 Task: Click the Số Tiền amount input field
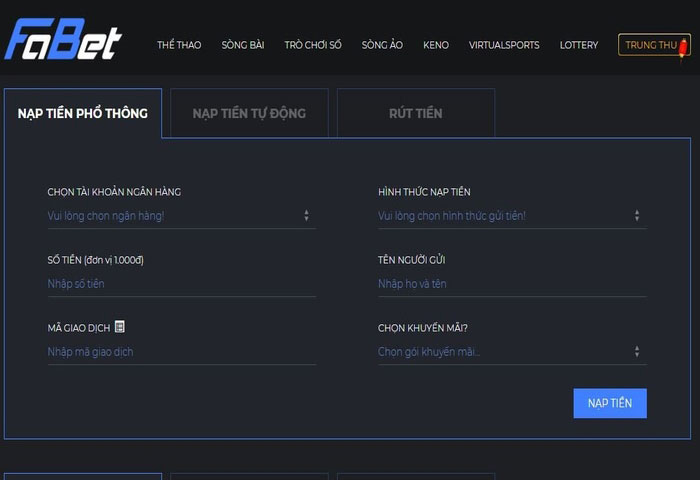pyautogui.click(x=181, y=284)
